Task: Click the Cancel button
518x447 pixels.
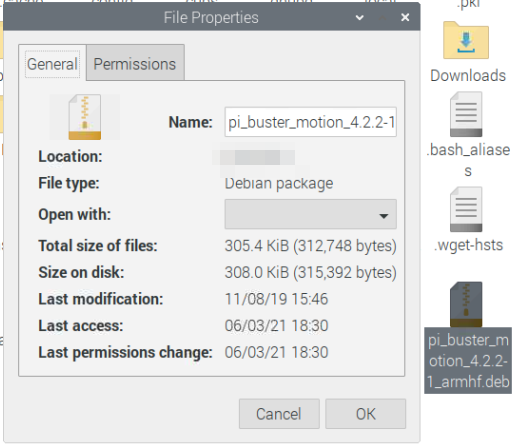Action: pos(279,414)
